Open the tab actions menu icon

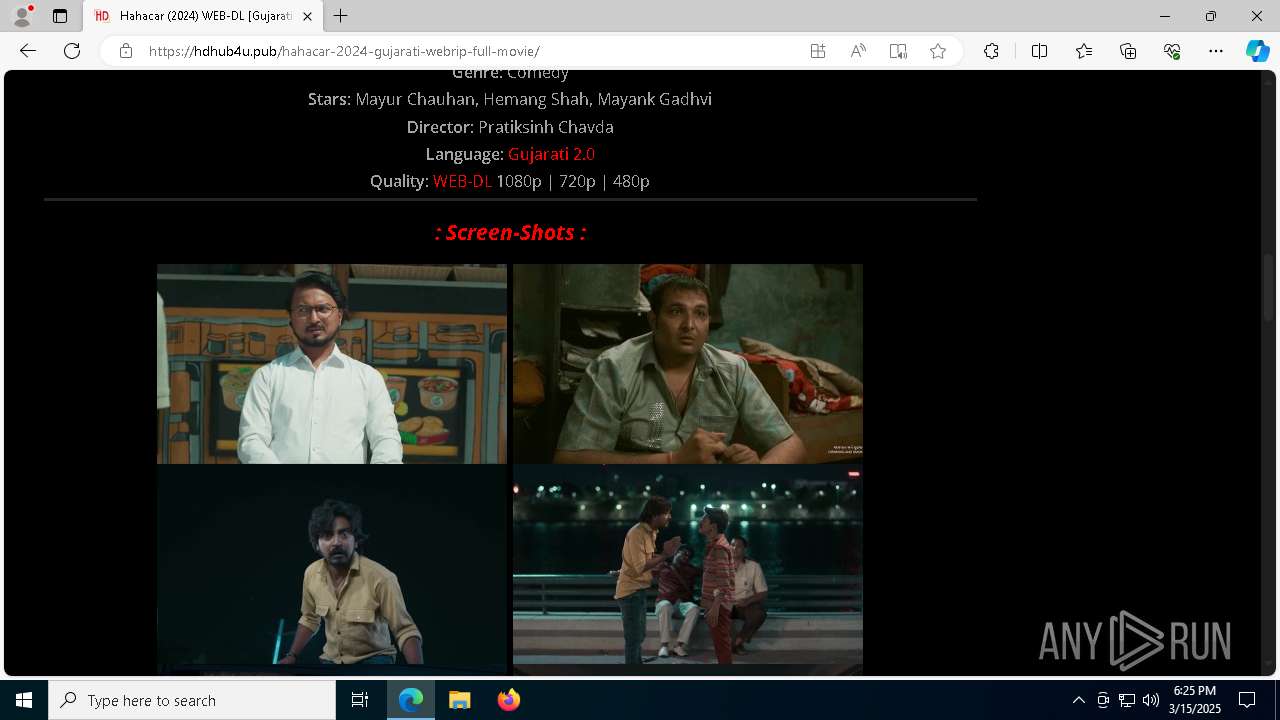60,16
